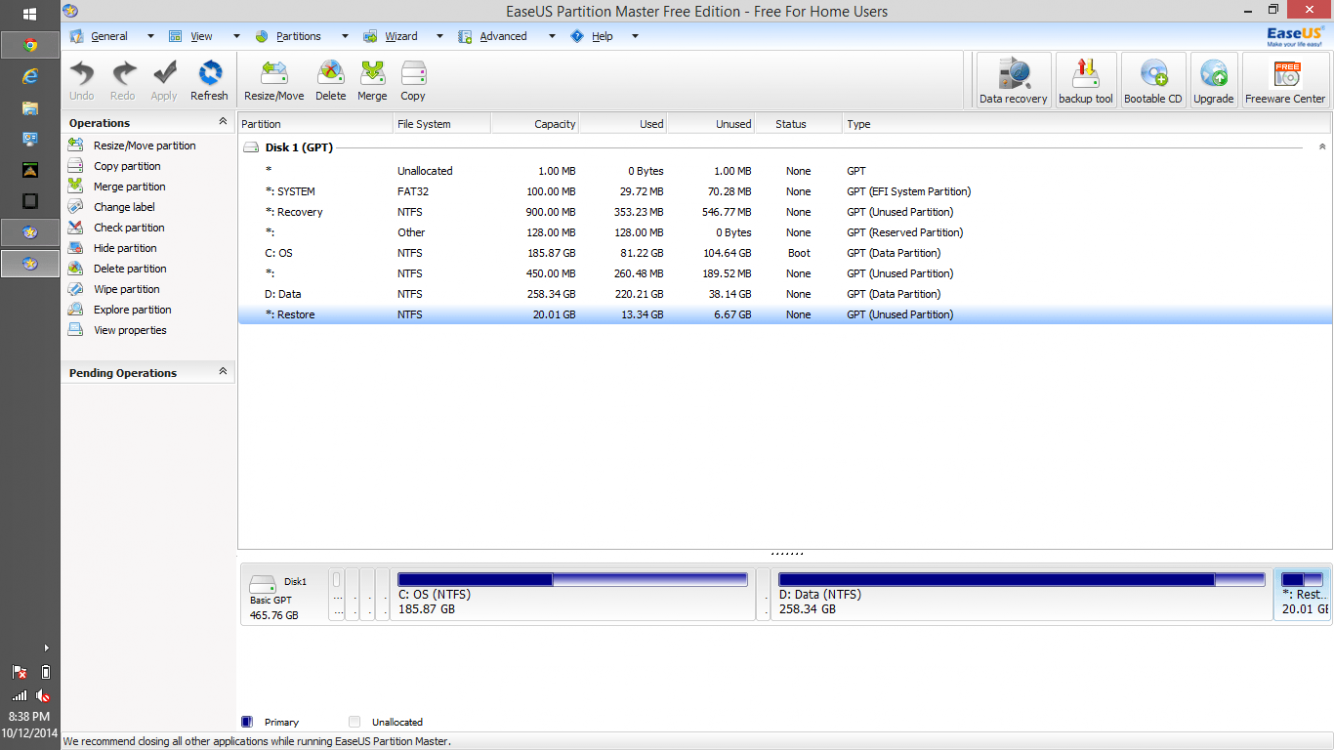Screen dimensions: 1334x750
Task: Select the Restore partition disk map block
Action: (x=1303, y=594)
